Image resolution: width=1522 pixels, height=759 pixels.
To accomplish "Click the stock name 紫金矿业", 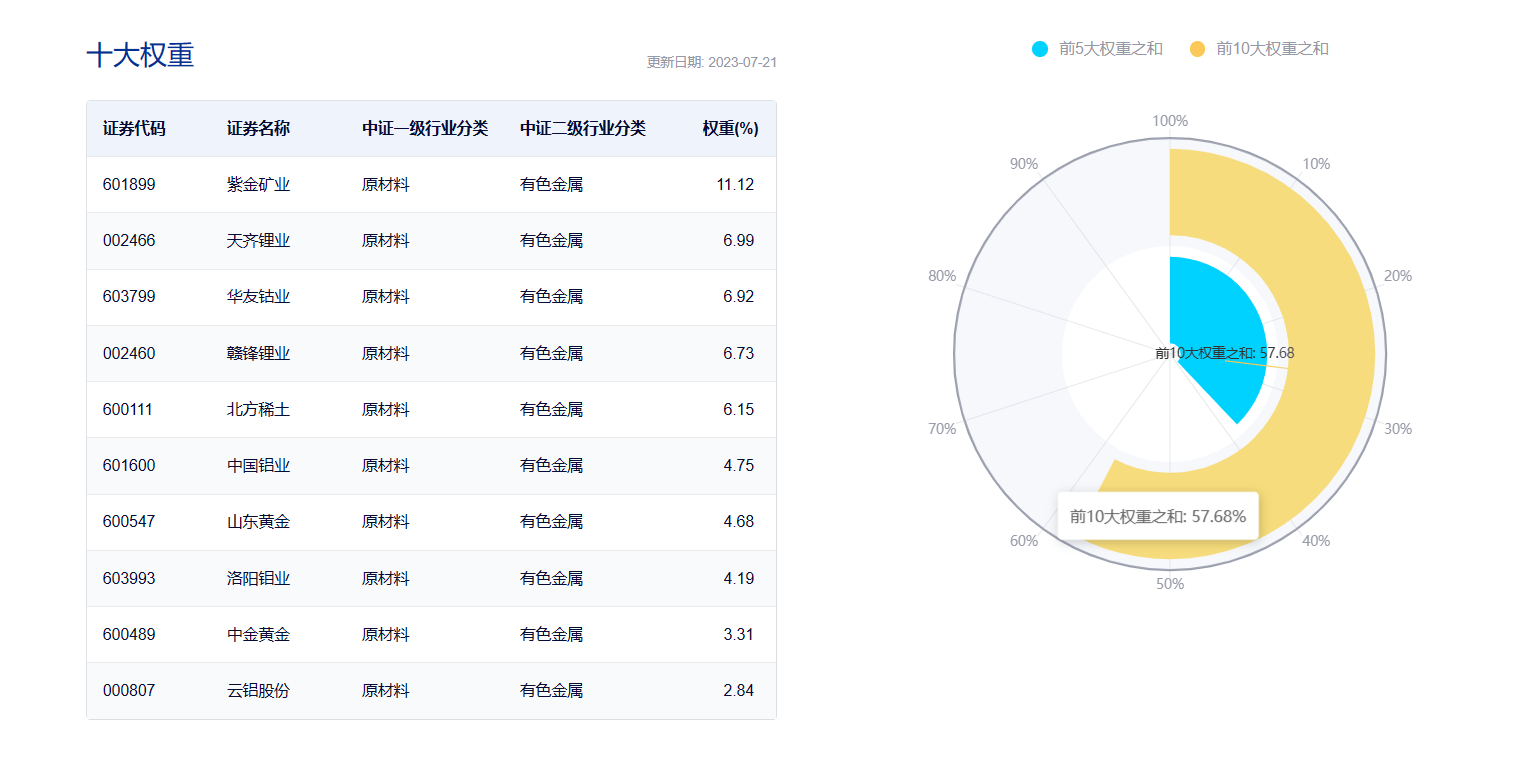I will click(258, 185).
